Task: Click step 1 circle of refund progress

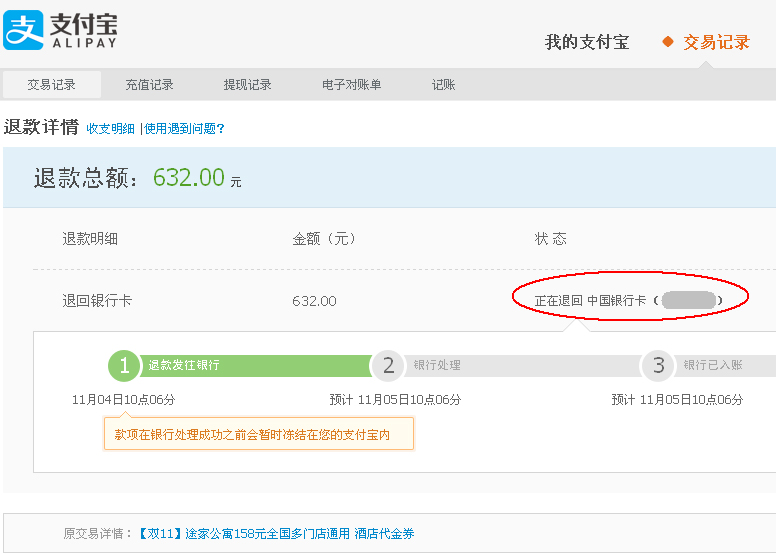Action: [x=124, y=366]
